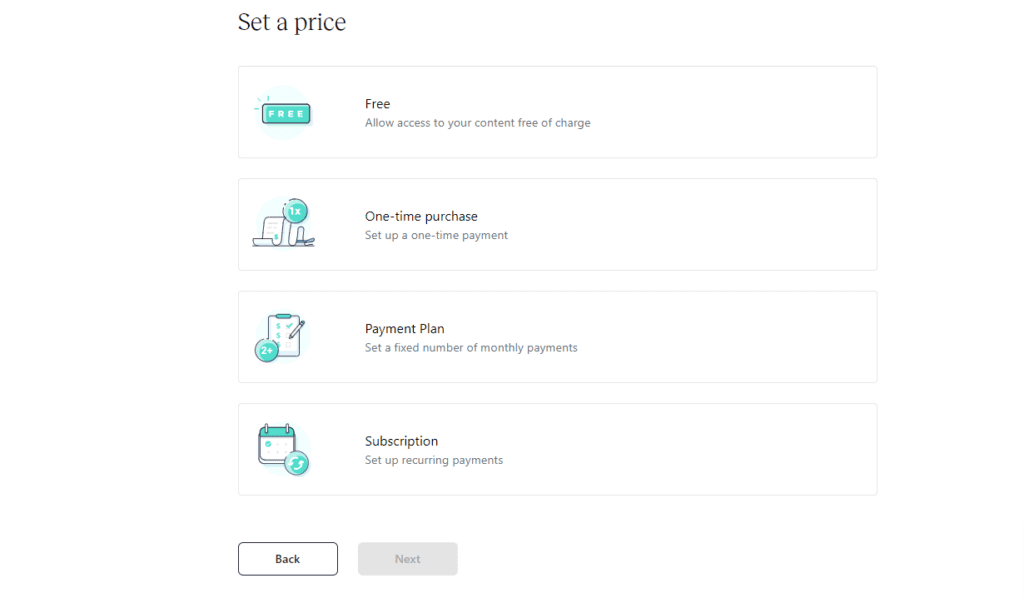Click the "2+" badge on clipboard icon
The width and height of the screenshot is (1024, 613).
coord(267,350)
